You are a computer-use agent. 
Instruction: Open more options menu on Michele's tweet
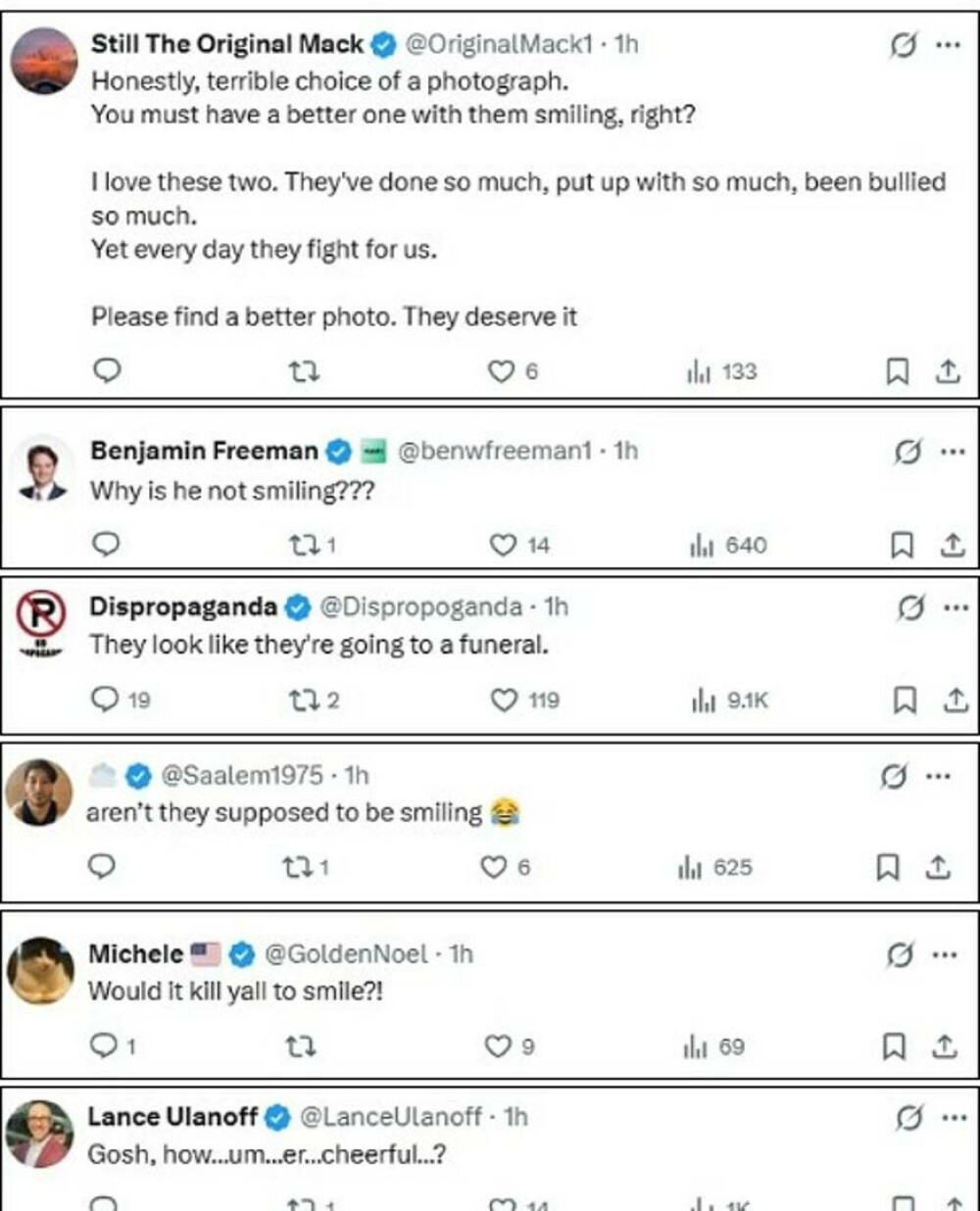point(945,954)
